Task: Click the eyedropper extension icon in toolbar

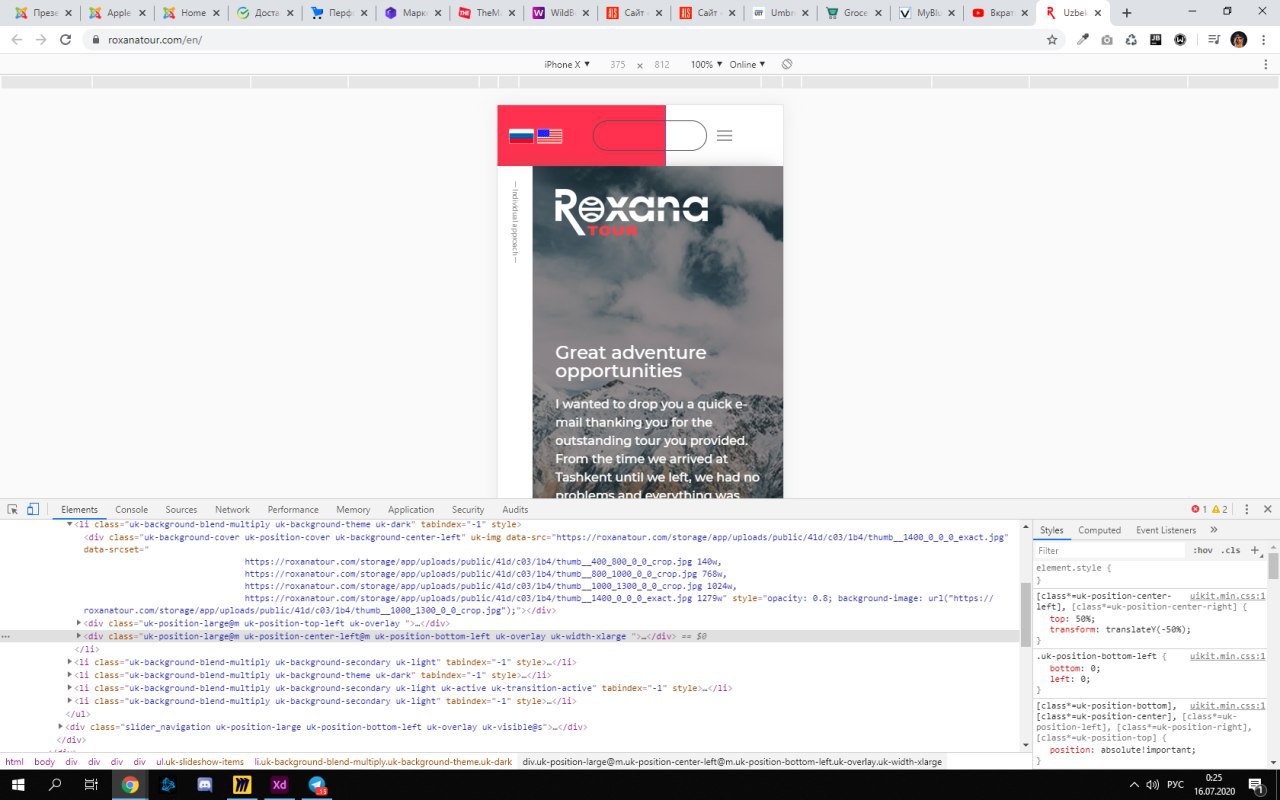Action: [1083, 40]
